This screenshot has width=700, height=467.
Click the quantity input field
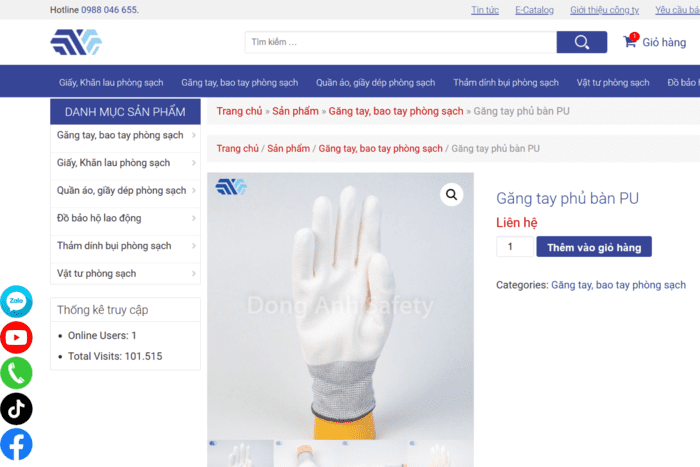tap(515, 246)
